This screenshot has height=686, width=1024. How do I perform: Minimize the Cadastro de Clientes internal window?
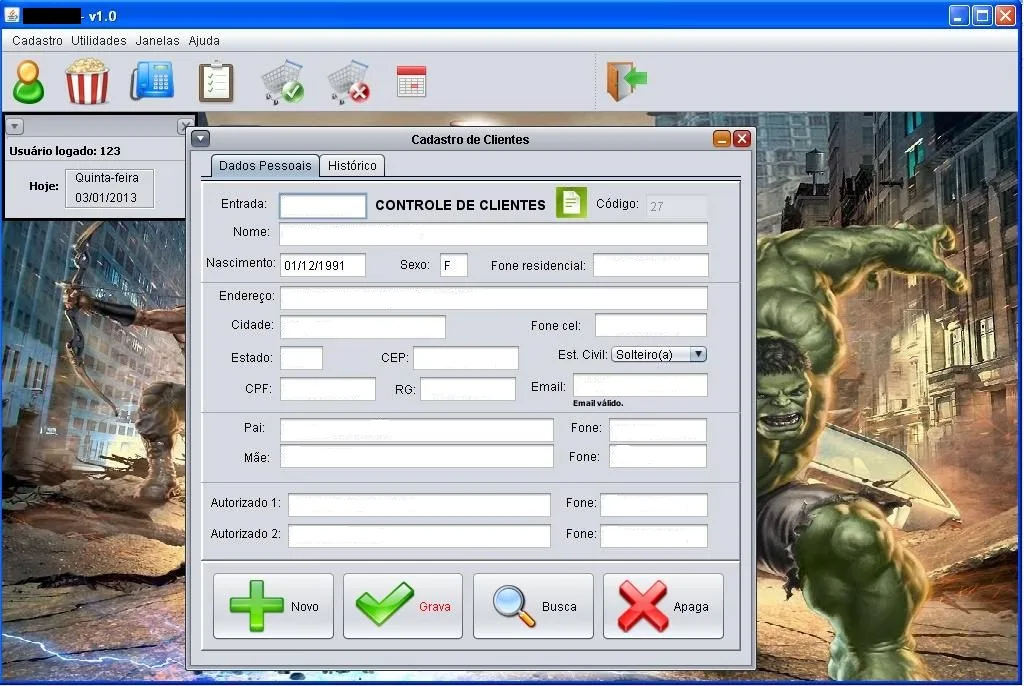coord(722,139)
